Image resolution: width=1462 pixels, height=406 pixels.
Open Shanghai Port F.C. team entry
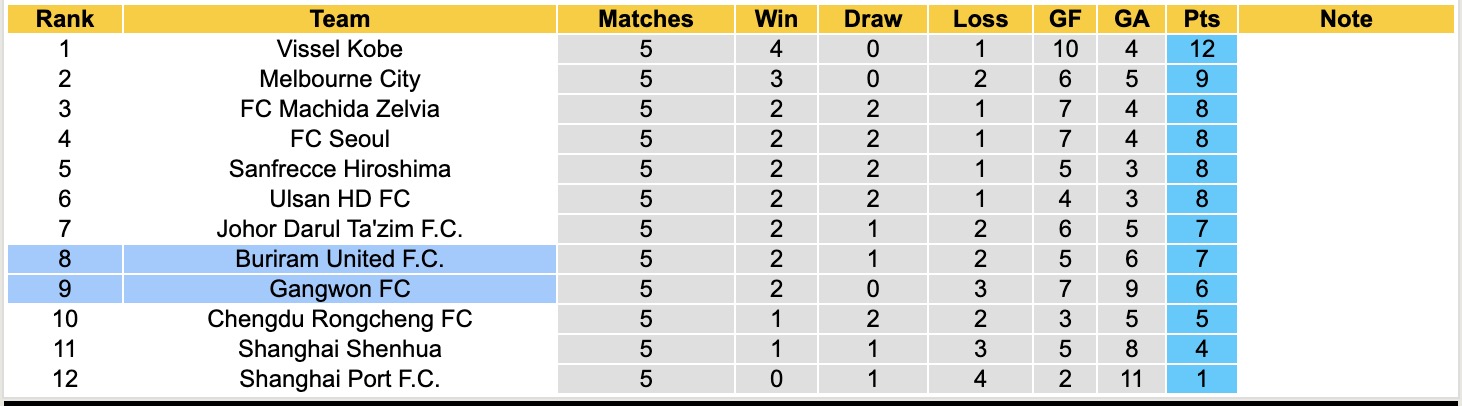point(339,379)
